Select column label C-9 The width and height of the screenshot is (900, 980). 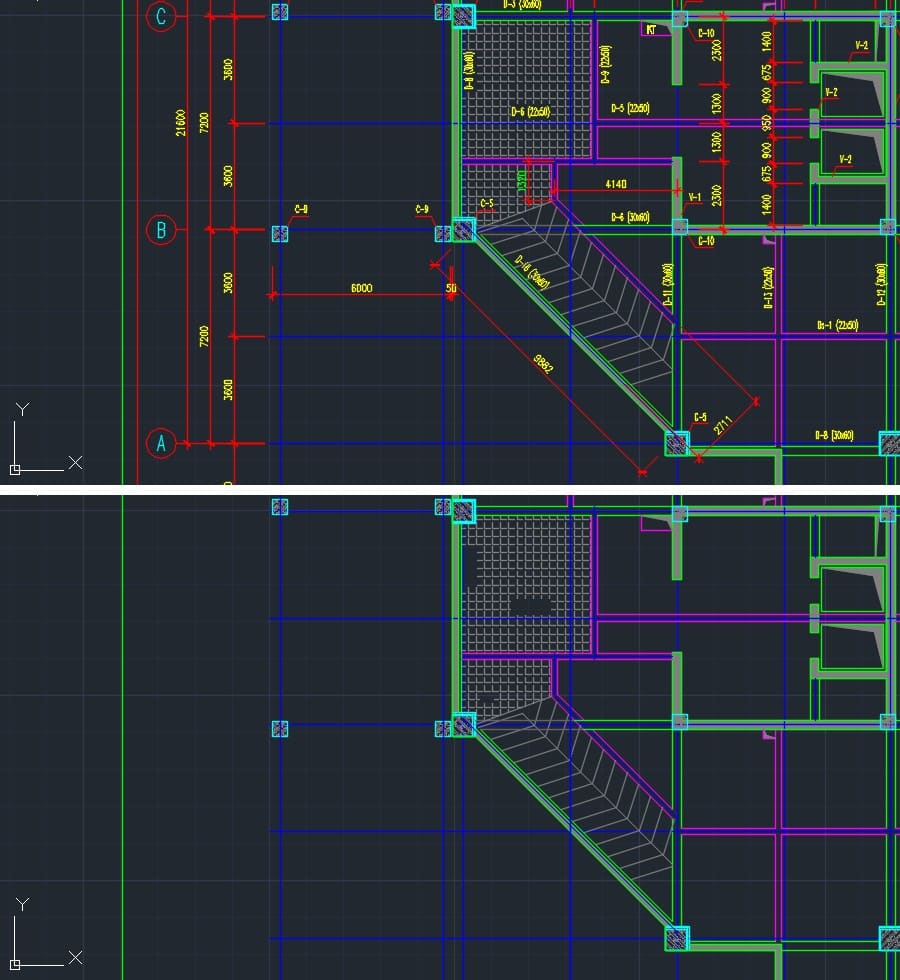click(x=422, y=209)
